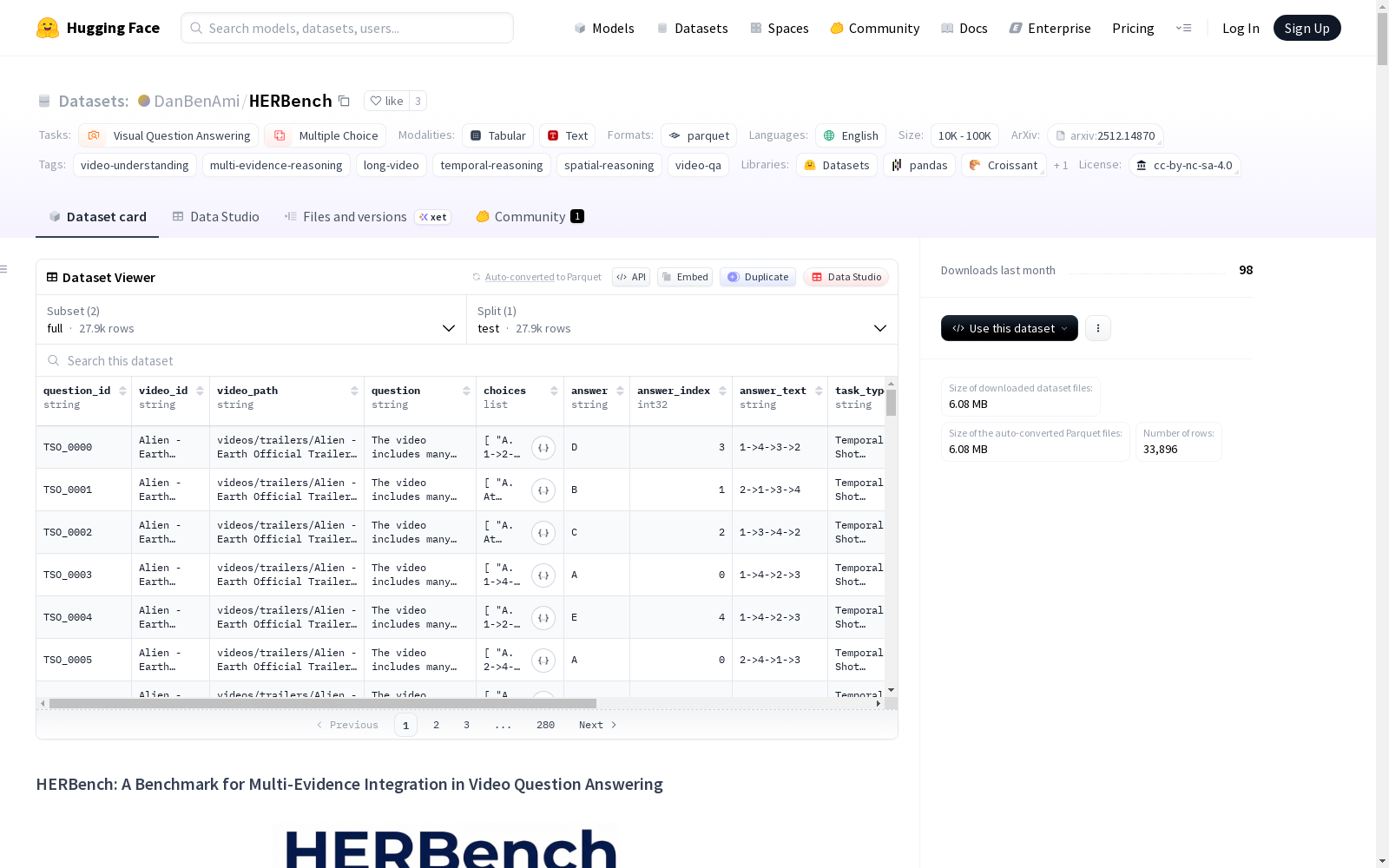Open the Files and versions tab

[x=367, y=217]
